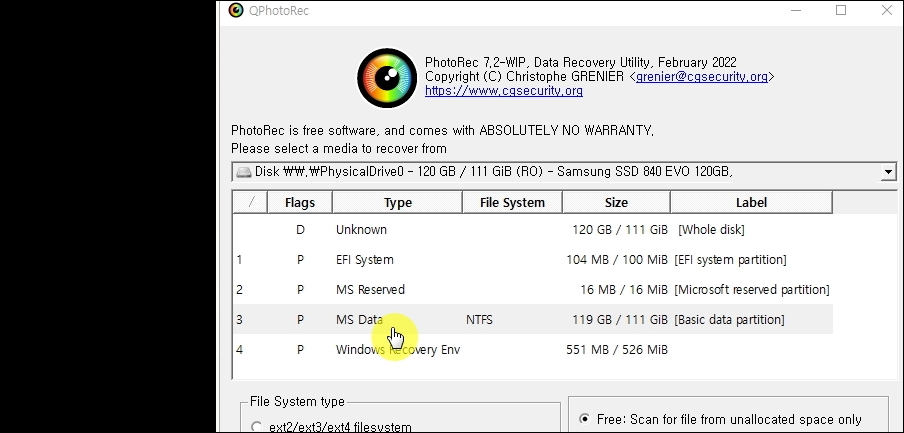Open the PhysicalDrive0 Samsung SSD combo box
The width and height of the screenshot is (904, 433).
[x=564, y=172]
